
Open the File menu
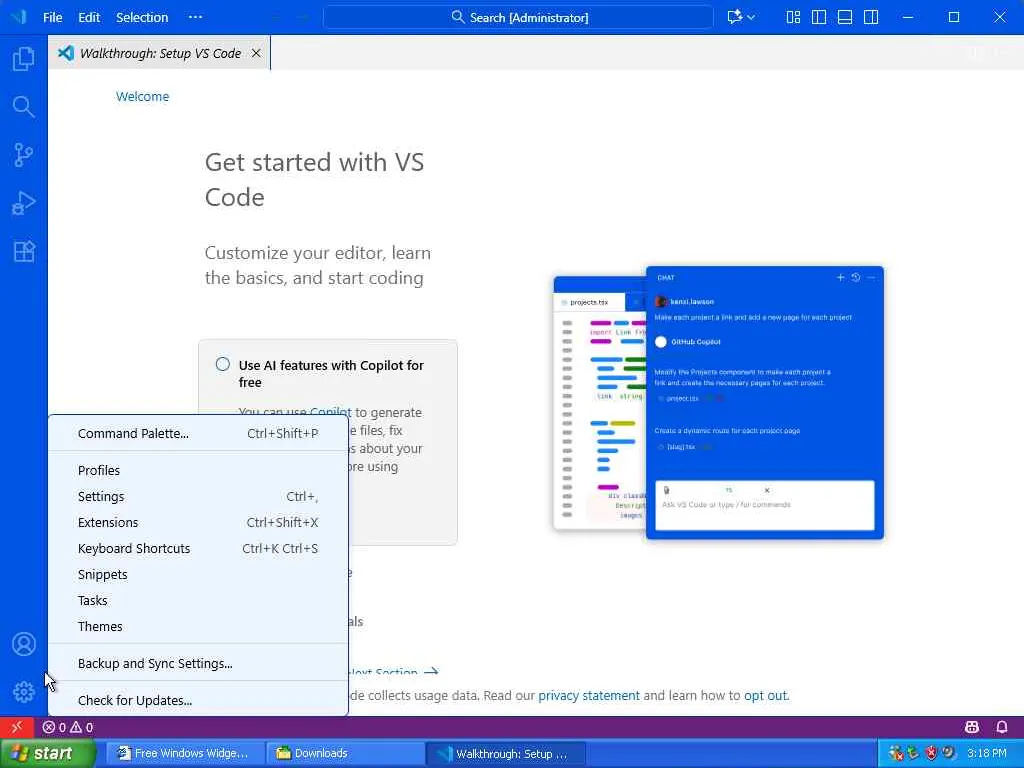[52, 17]
